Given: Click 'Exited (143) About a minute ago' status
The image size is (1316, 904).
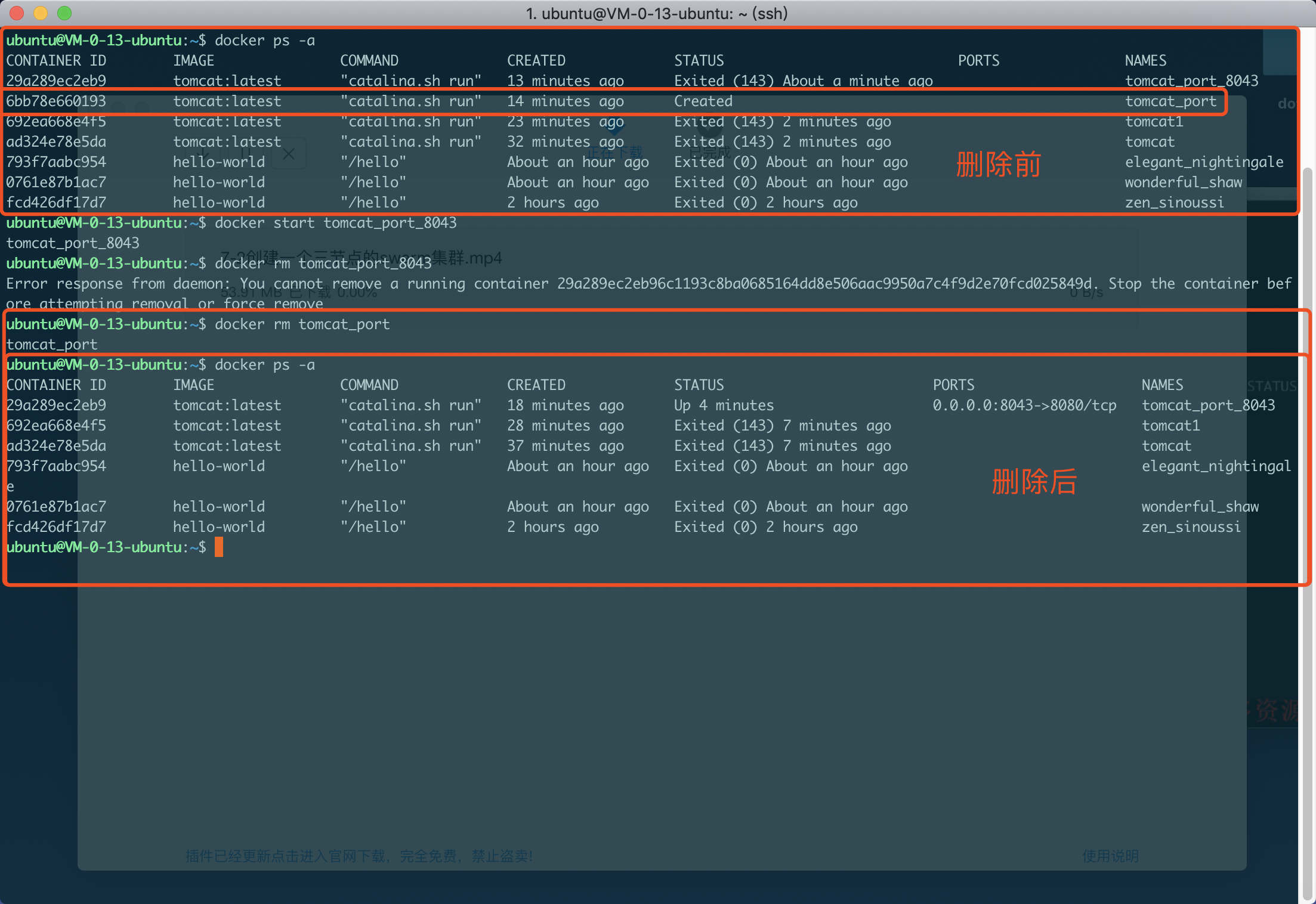Looking at the screenshot, I should (x=804, y=81).
